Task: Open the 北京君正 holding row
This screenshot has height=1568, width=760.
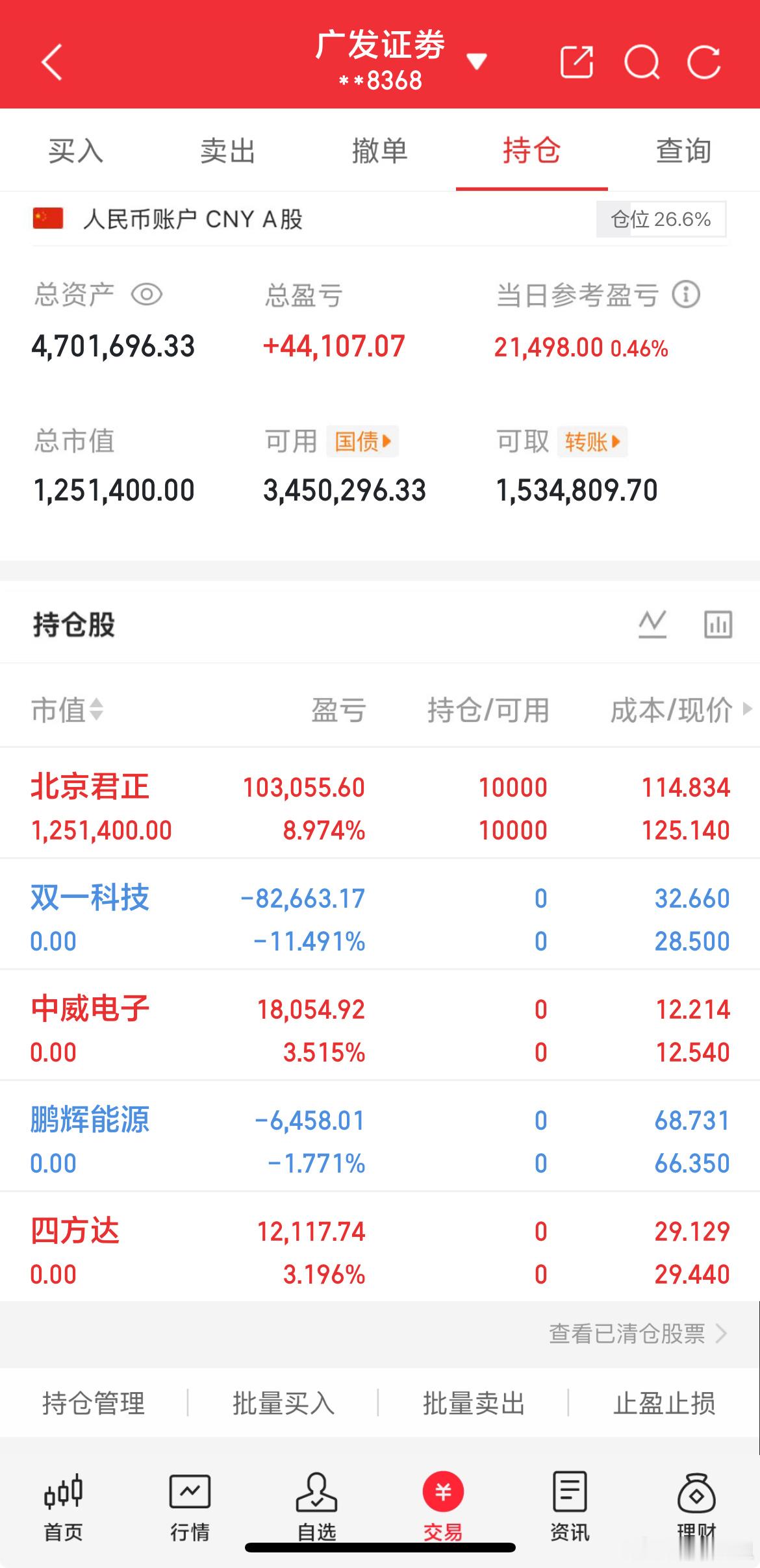Action: pyautogui.click(x=380, y=803)
